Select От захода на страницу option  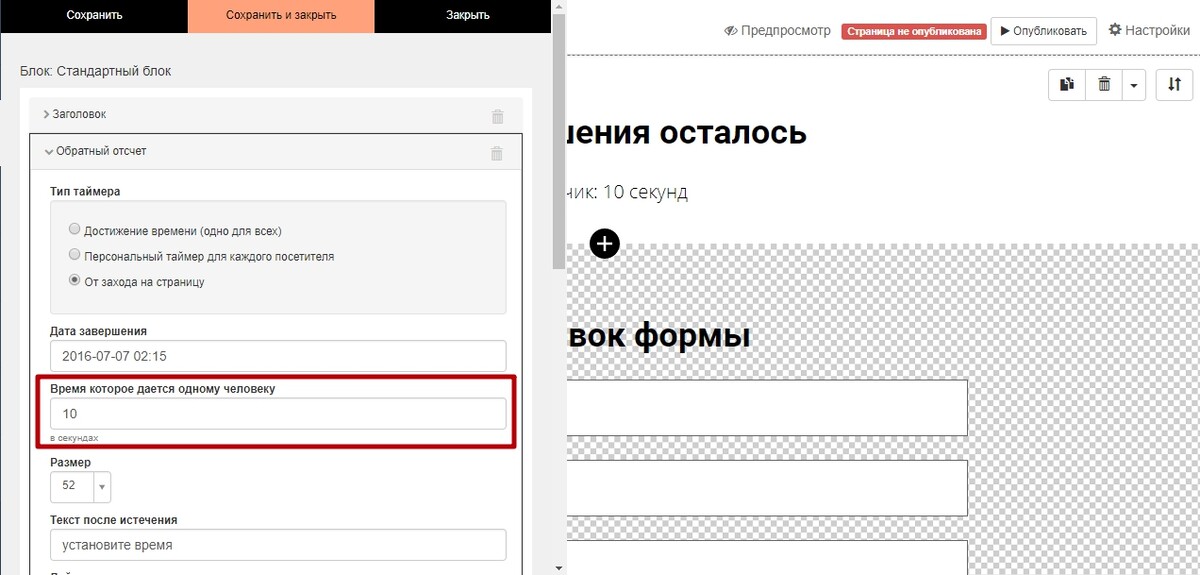74,281
